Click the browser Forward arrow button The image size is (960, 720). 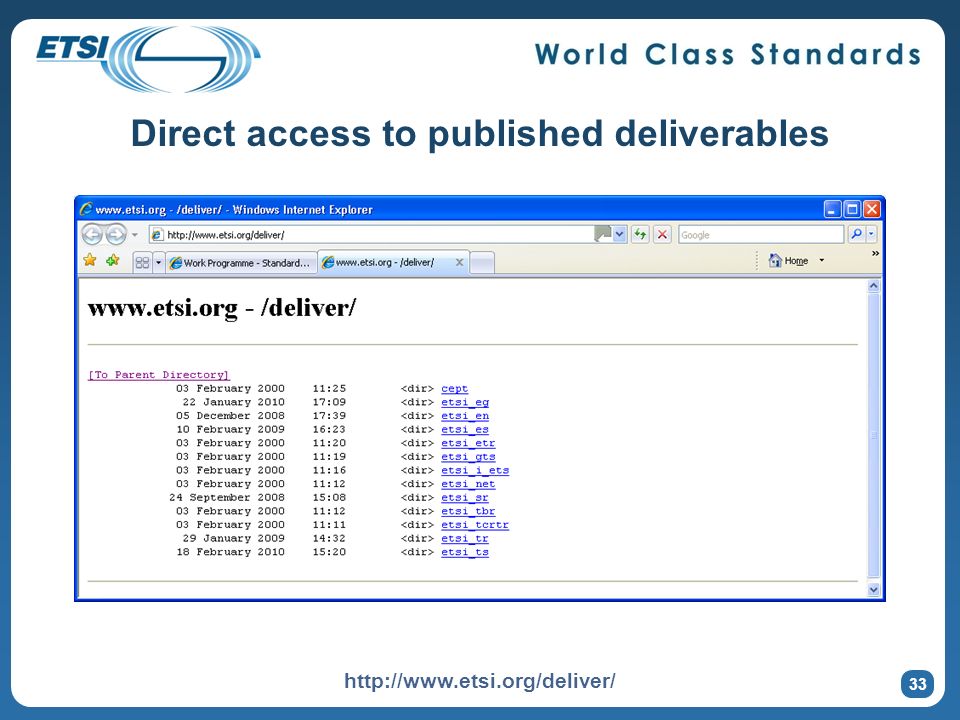[116, 234]
